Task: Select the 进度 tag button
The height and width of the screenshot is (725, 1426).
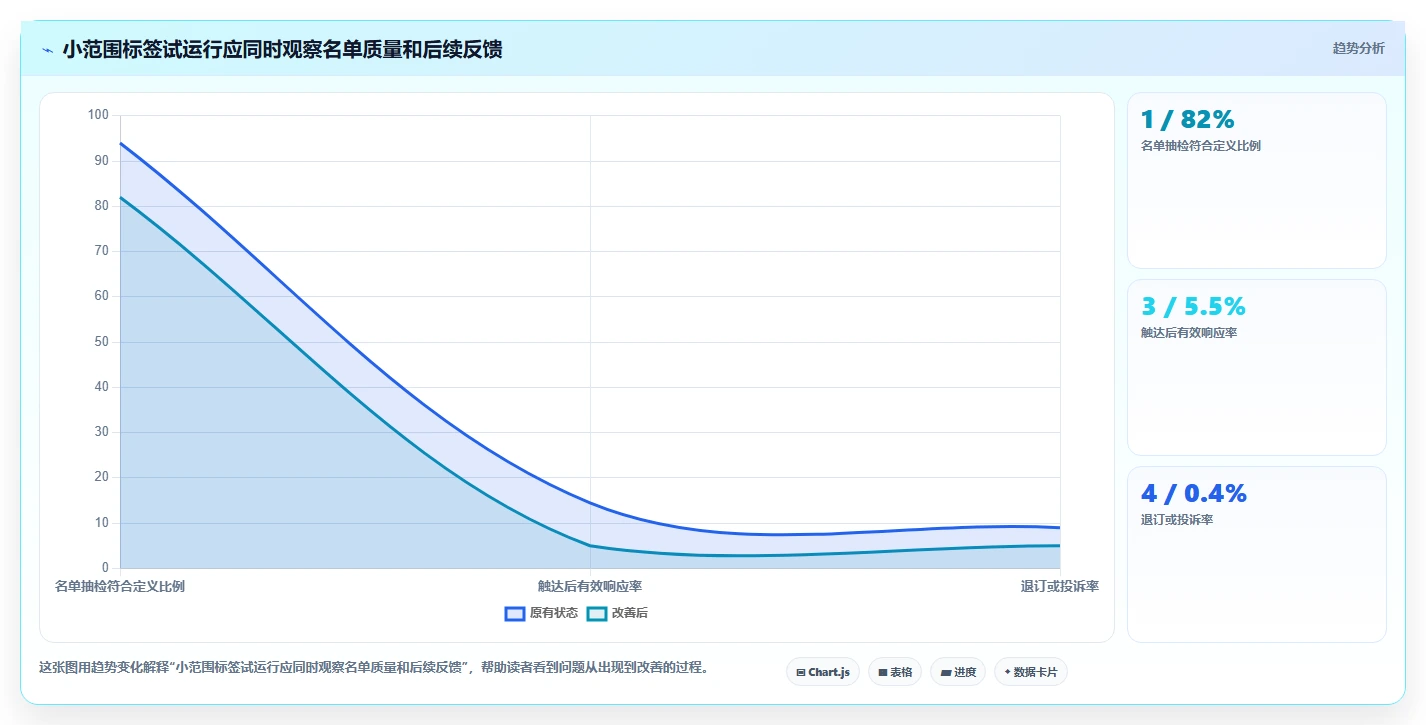Action: (x=958, y=672)
